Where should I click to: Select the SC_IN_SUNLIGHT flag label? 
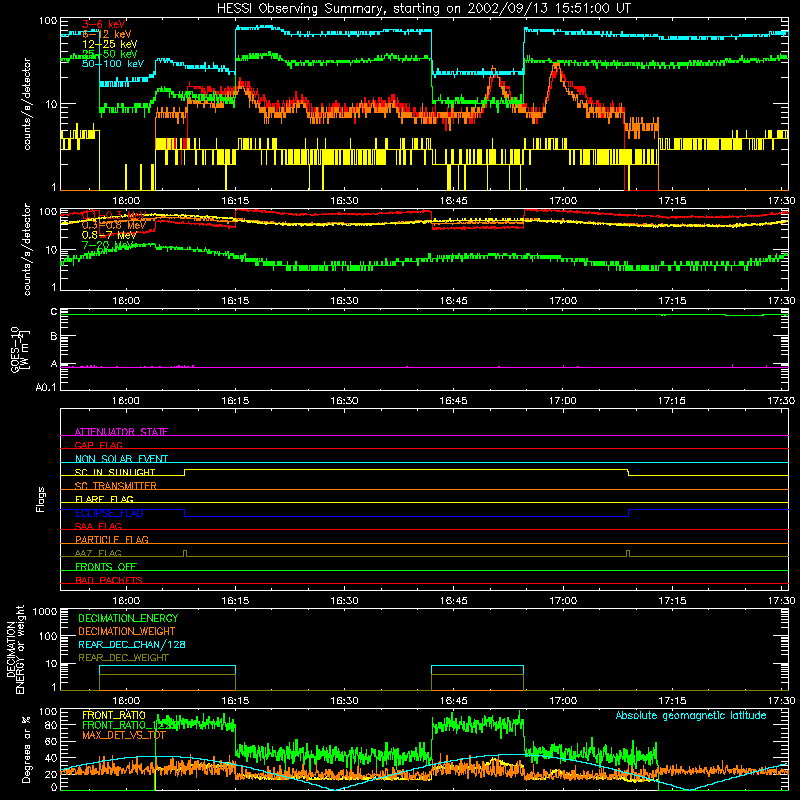coord(115,472)
